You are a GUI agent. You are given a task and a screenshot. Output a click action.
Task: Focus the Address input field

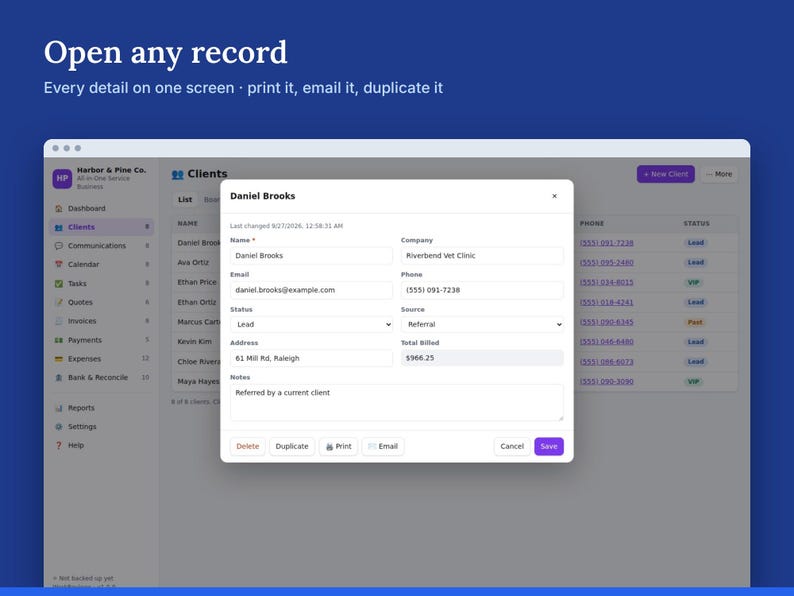click(311, 358)
